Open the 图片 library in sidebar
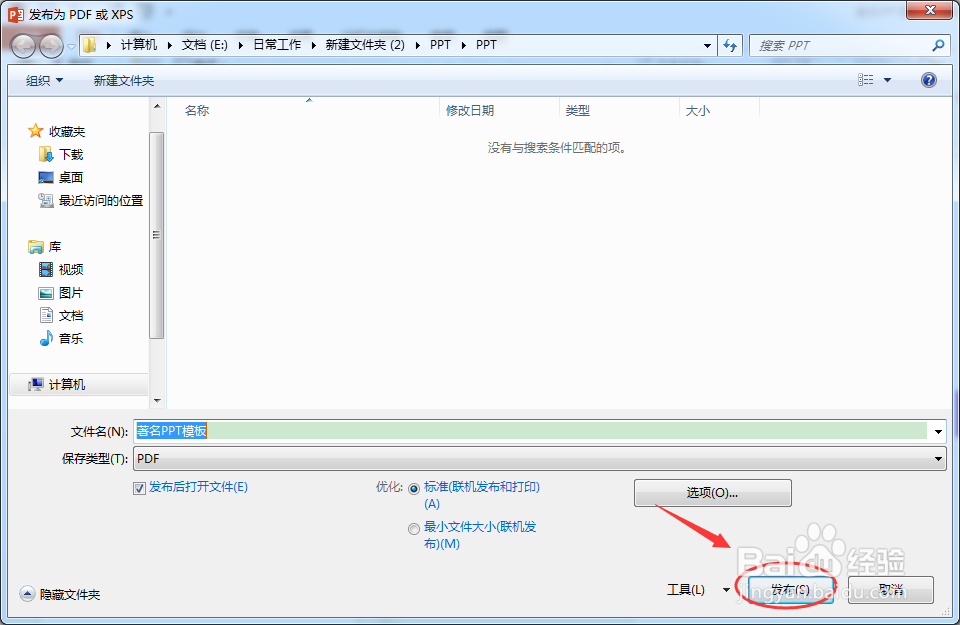Viewport: 960px width, 625px height. point(67,291)
